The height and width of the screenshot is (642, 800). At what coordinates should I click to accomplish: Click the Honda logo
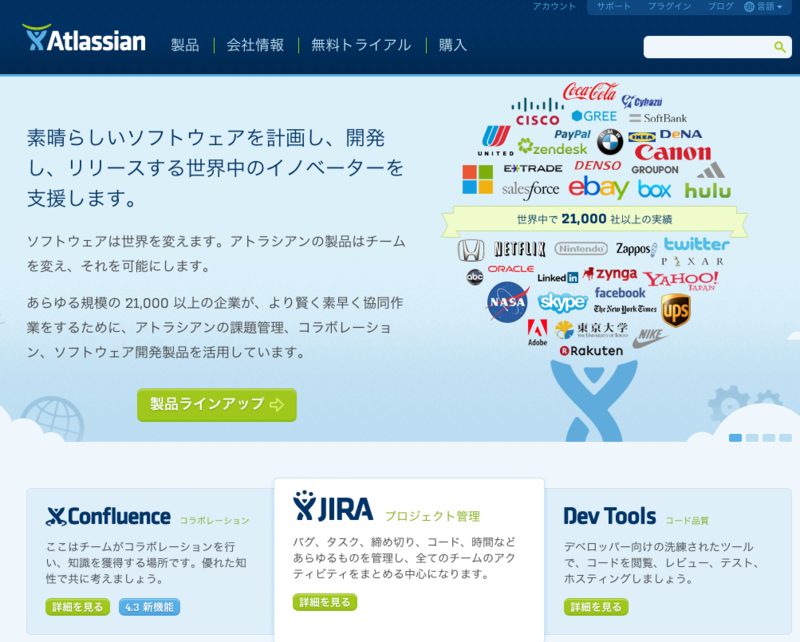tap(471, 250)
